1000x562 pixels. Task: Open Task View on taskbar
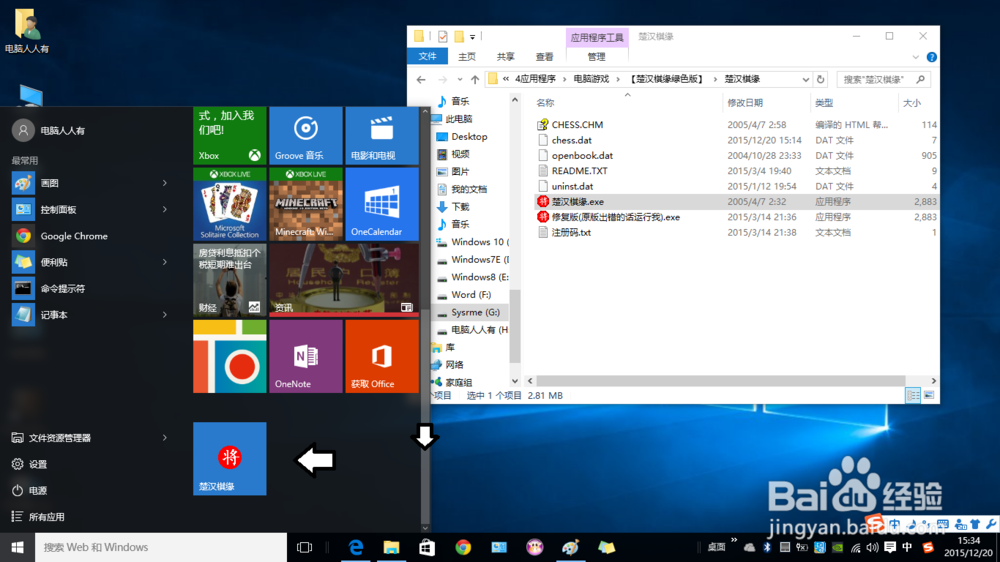tap(305, 547)
